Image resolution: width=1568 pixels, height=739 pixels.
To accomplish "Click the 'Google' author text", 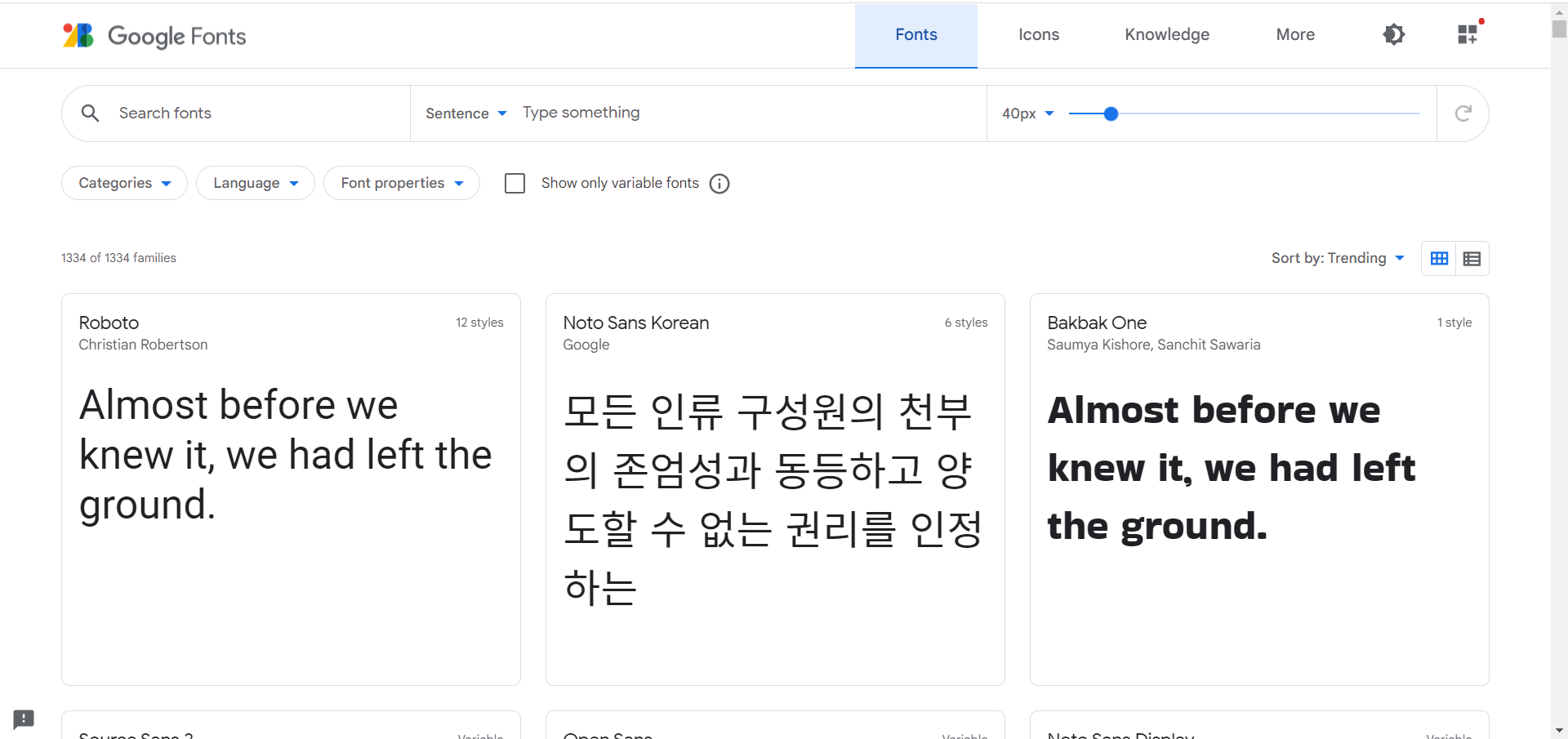I will coord(586,345).
